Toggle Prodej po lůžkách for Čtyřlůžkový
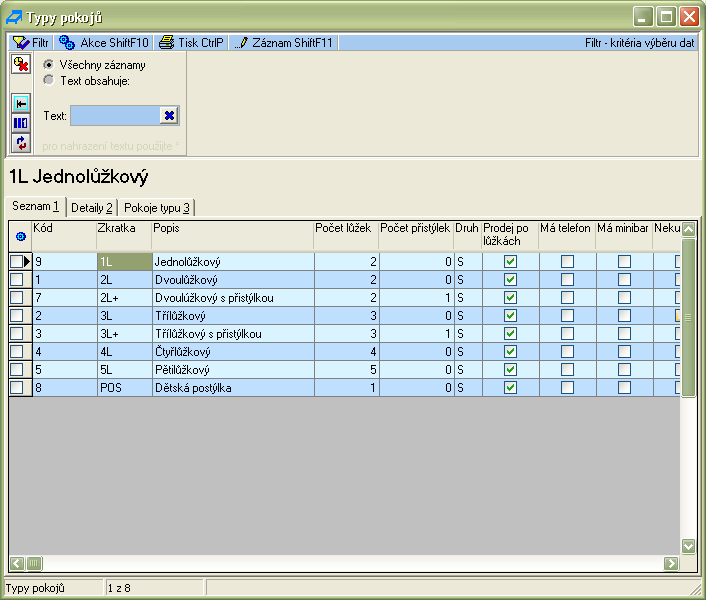The image size is (706, 600). pyautogui.click(x=510, y=352)
